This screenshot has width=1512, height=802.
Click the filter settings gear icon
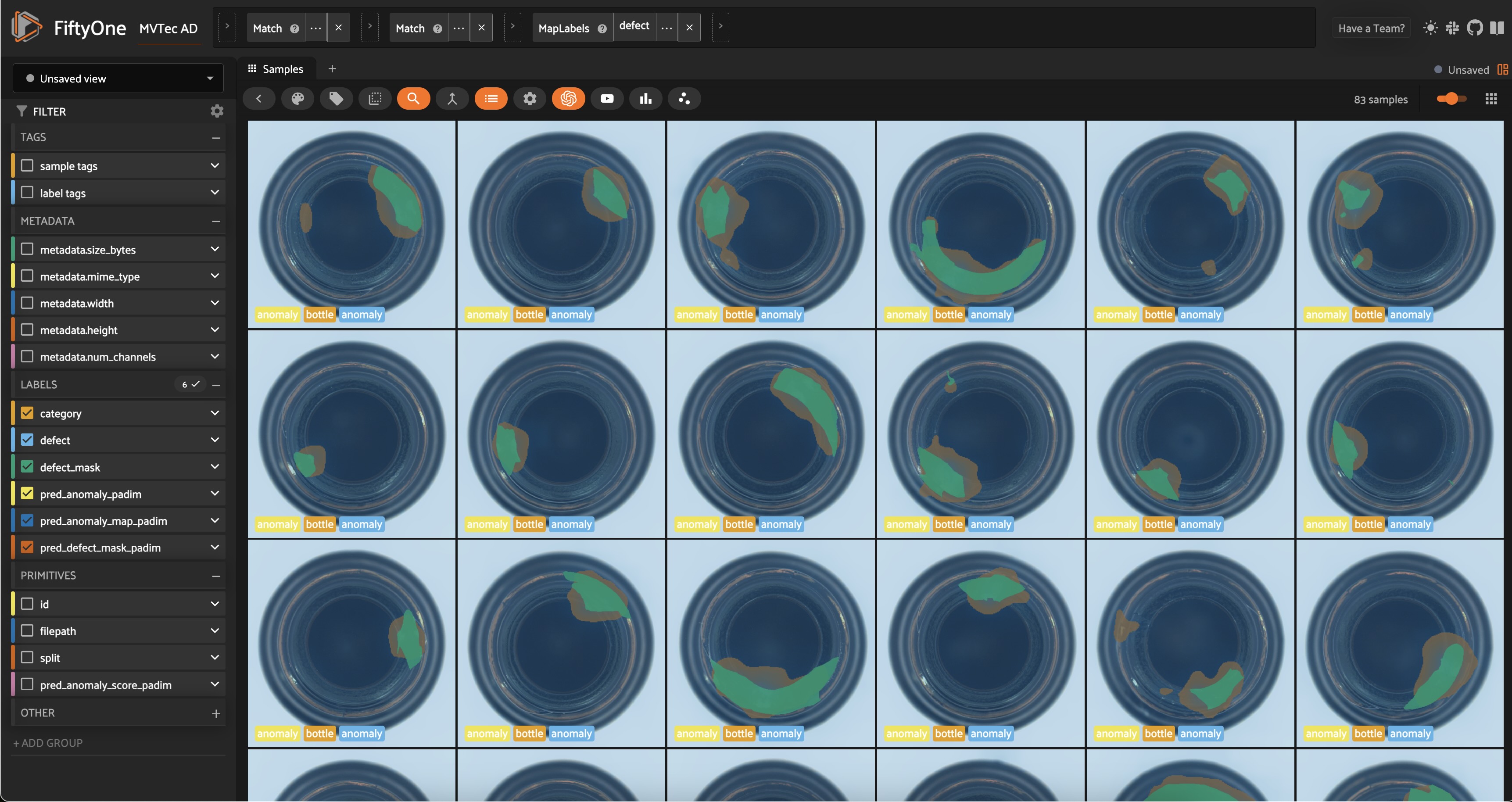(217, 111)
